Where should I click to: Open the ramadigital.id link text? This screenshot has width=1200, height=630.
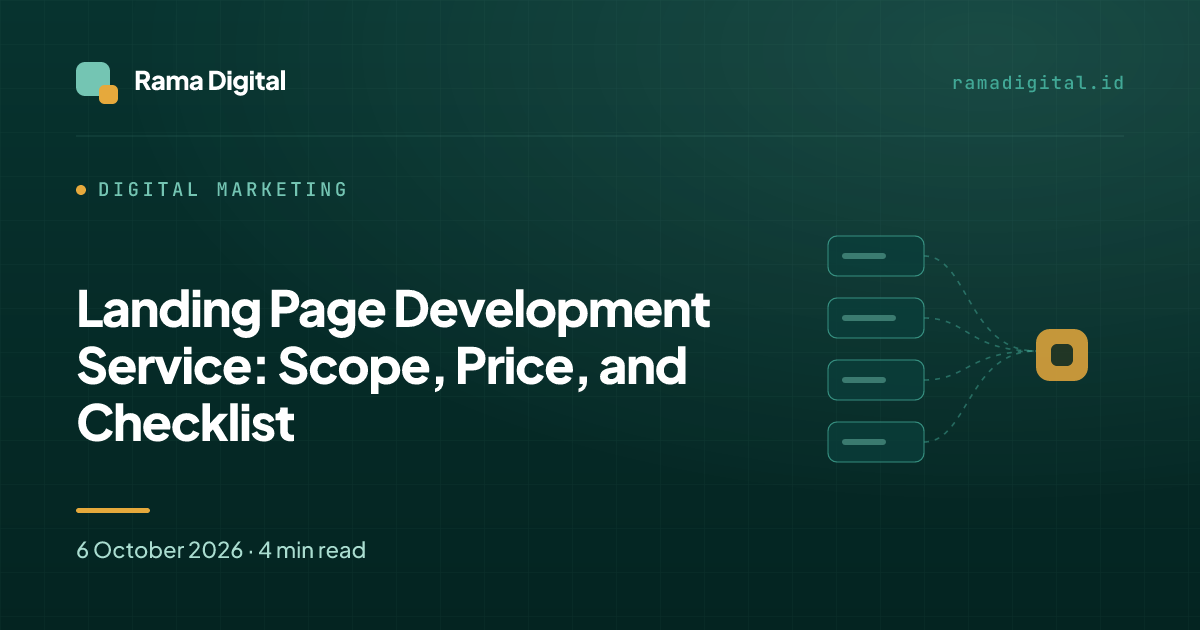coord(1038,83)
